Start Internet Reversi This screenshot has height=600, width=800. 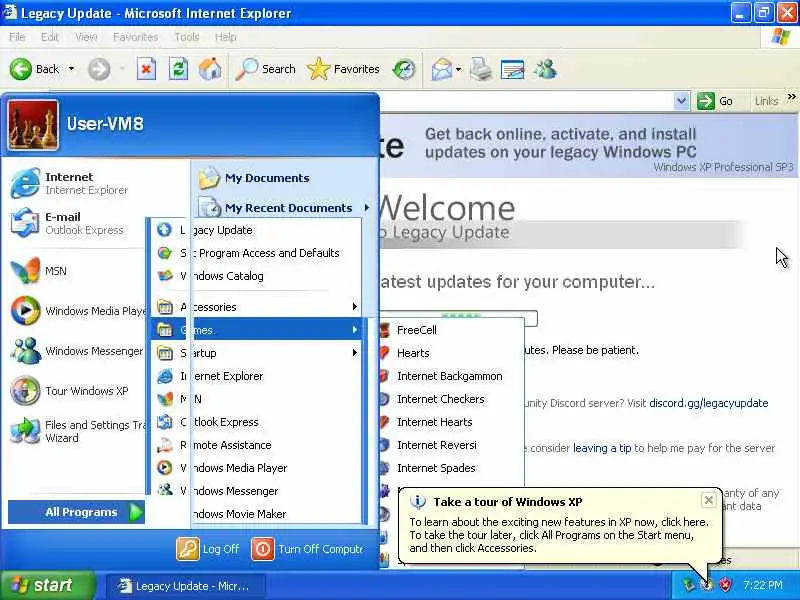pos(451,445)
